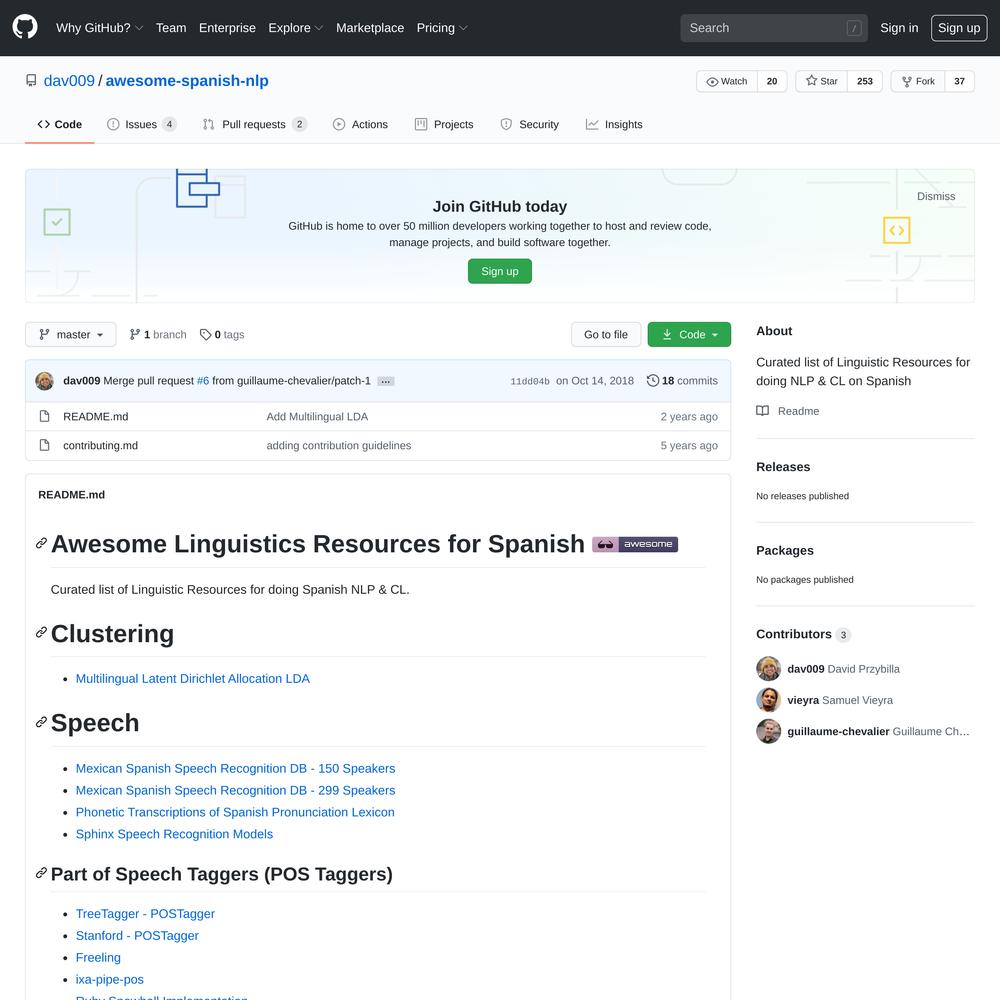Click the contributing.md file icon

click(x=44, y=445)
